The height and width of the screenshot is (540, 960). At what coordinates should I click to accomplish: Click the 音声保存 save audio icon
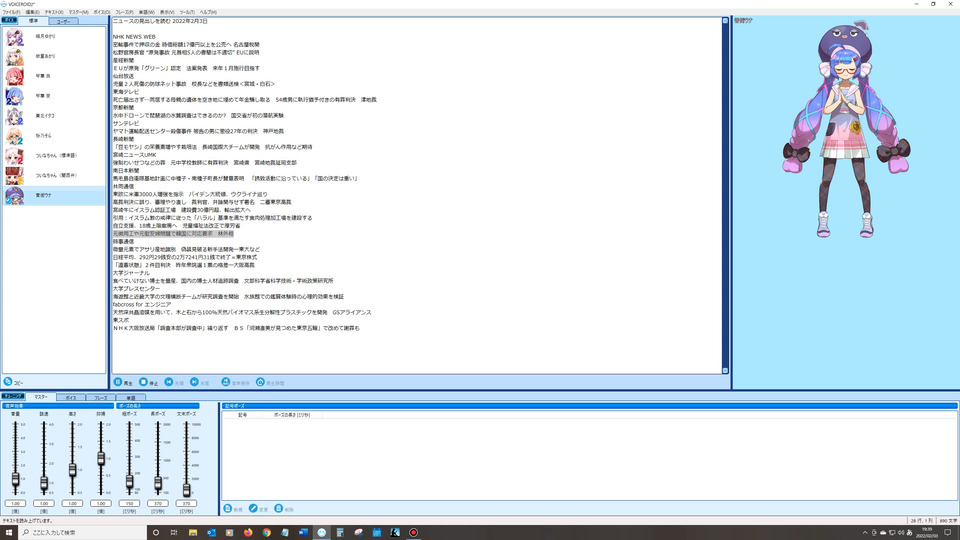[x=226, y=382]
